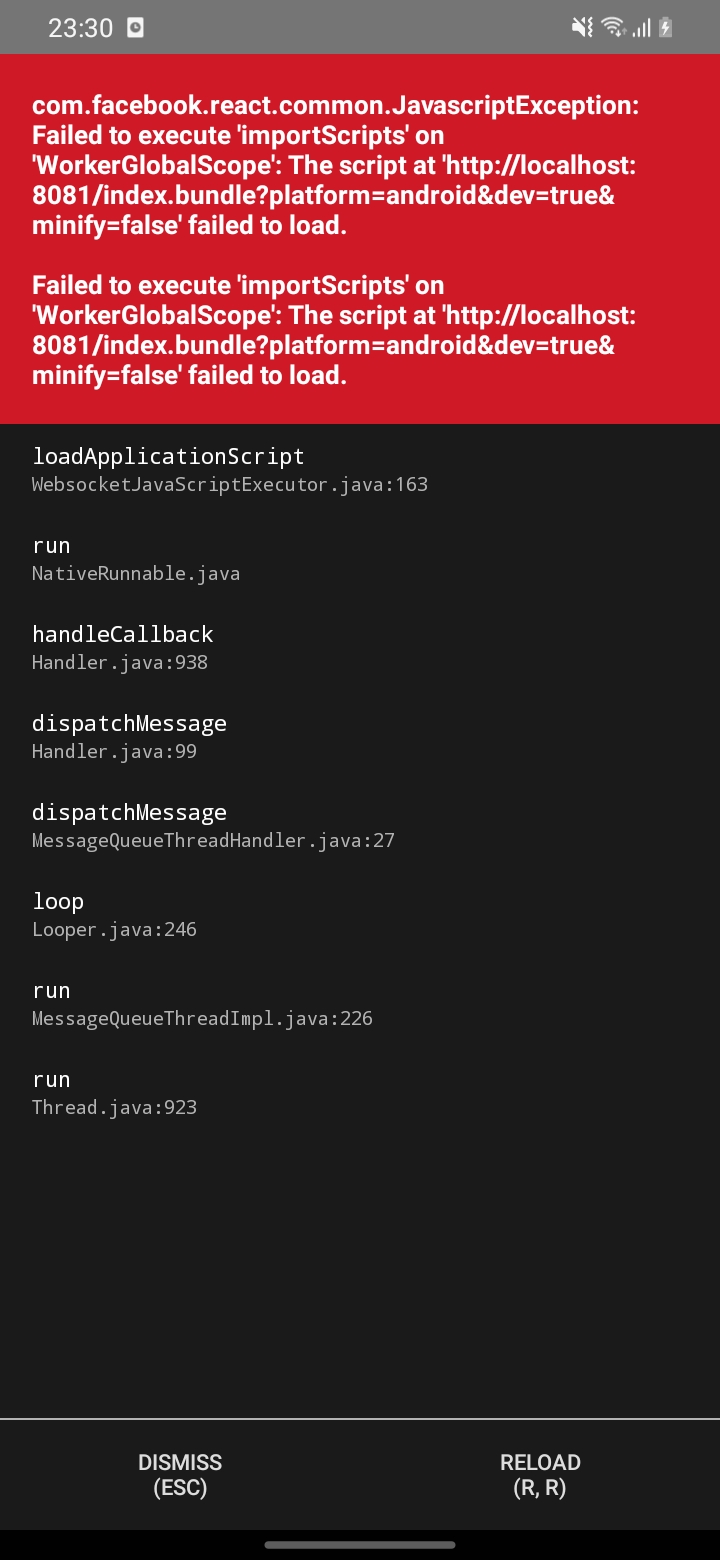Tap the JavascriptException error title line
This screenshot has width=720, height=1560.
click(x=335, y=106)
